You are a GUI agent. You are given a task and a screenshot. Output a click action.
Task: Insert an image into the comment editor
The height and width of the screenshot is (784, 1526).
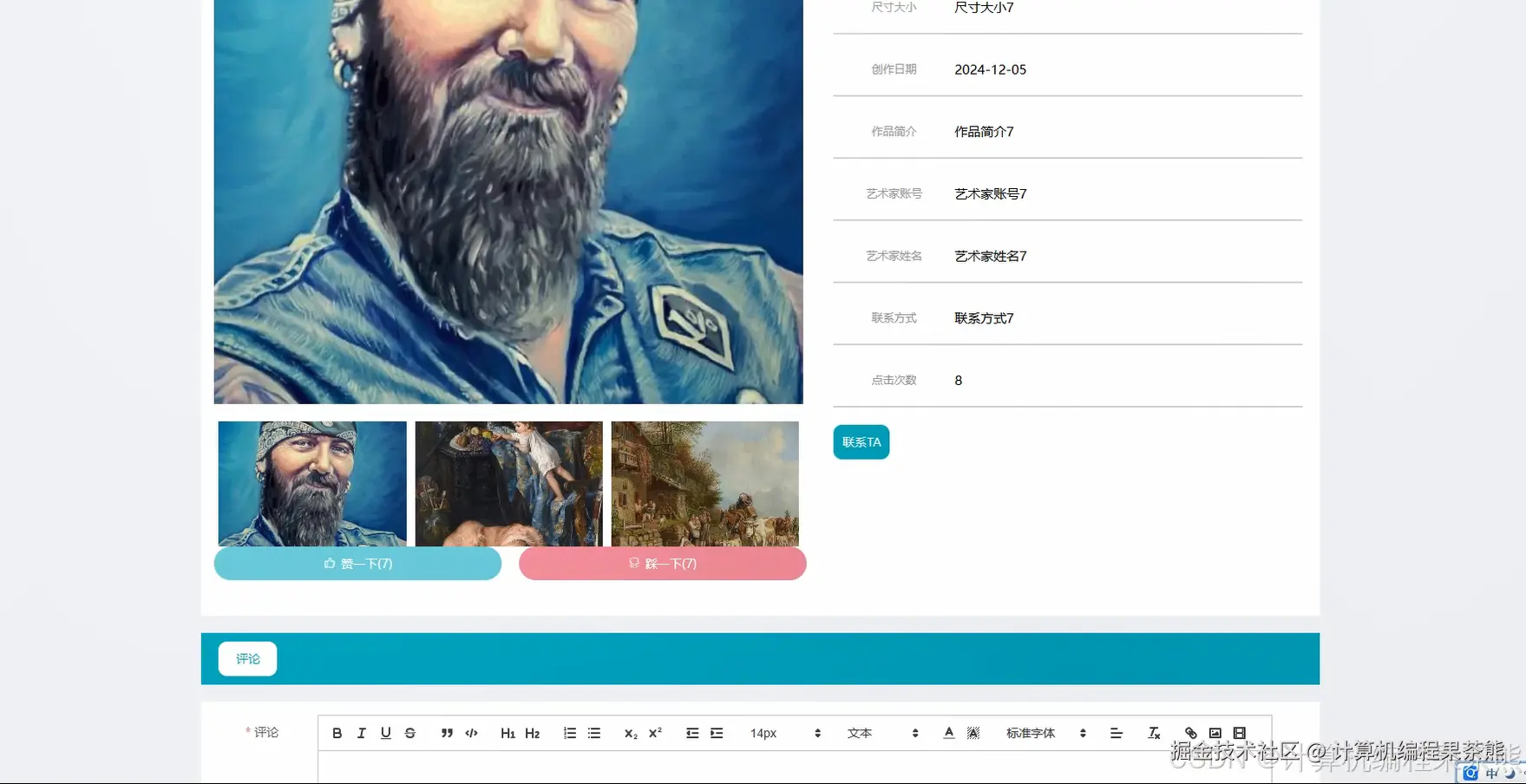1215,733
